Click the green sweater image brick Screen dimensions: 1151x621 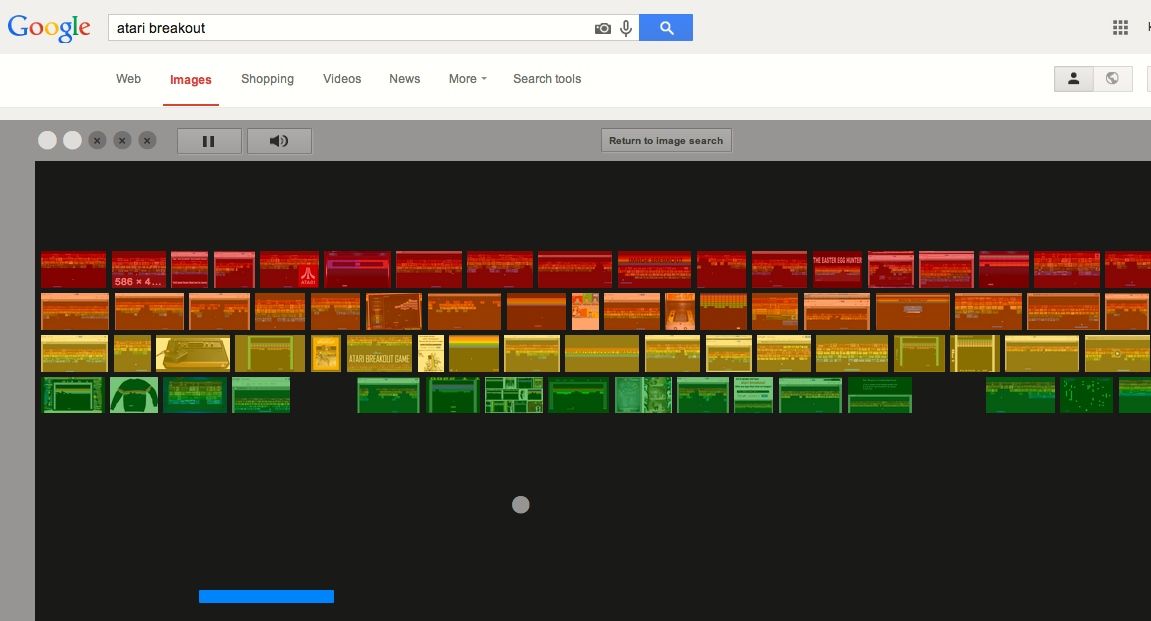pyautogui.click(x=134, y=395)
